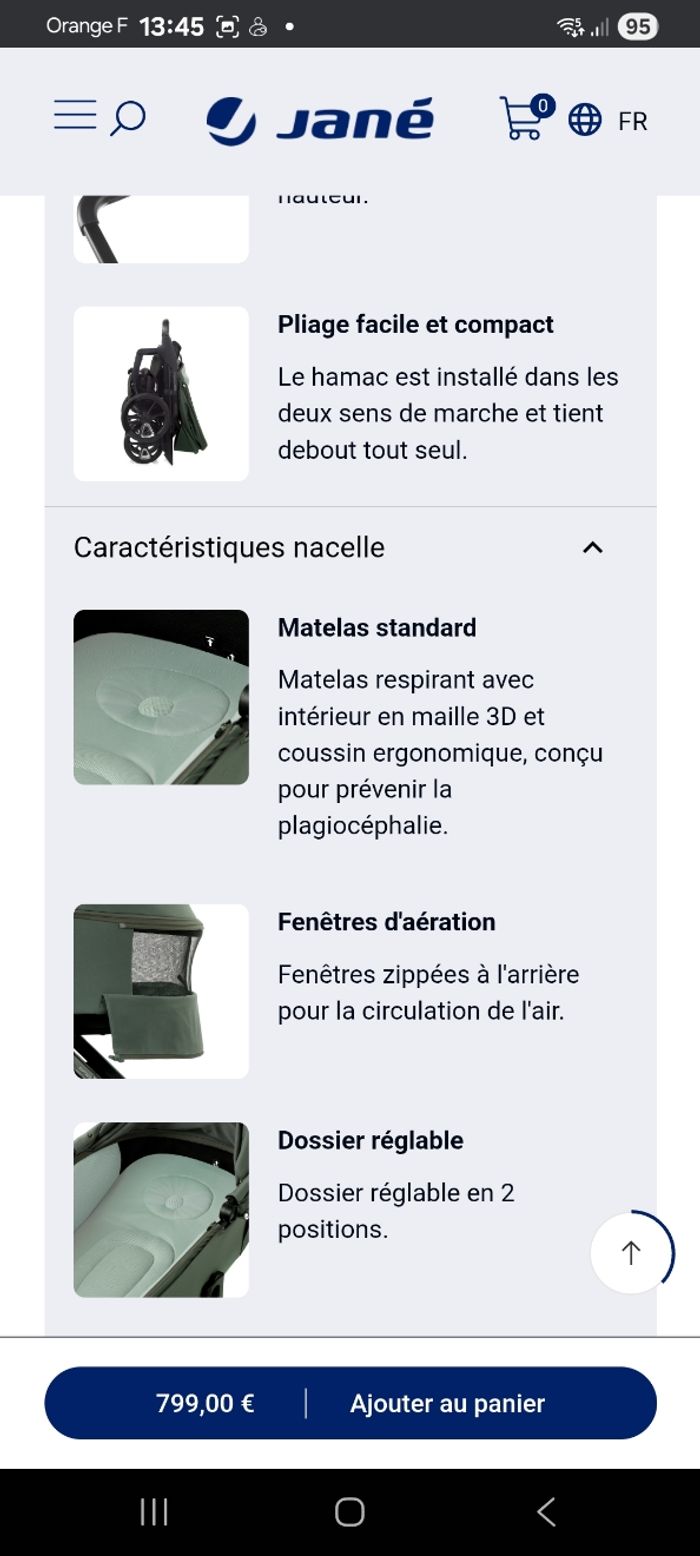Image resolution: width=700 pixels, height=1556 pixels.
Task: Open recent apps from the navigation bar
Action: pyautogui.click(x=154, y=1513)
